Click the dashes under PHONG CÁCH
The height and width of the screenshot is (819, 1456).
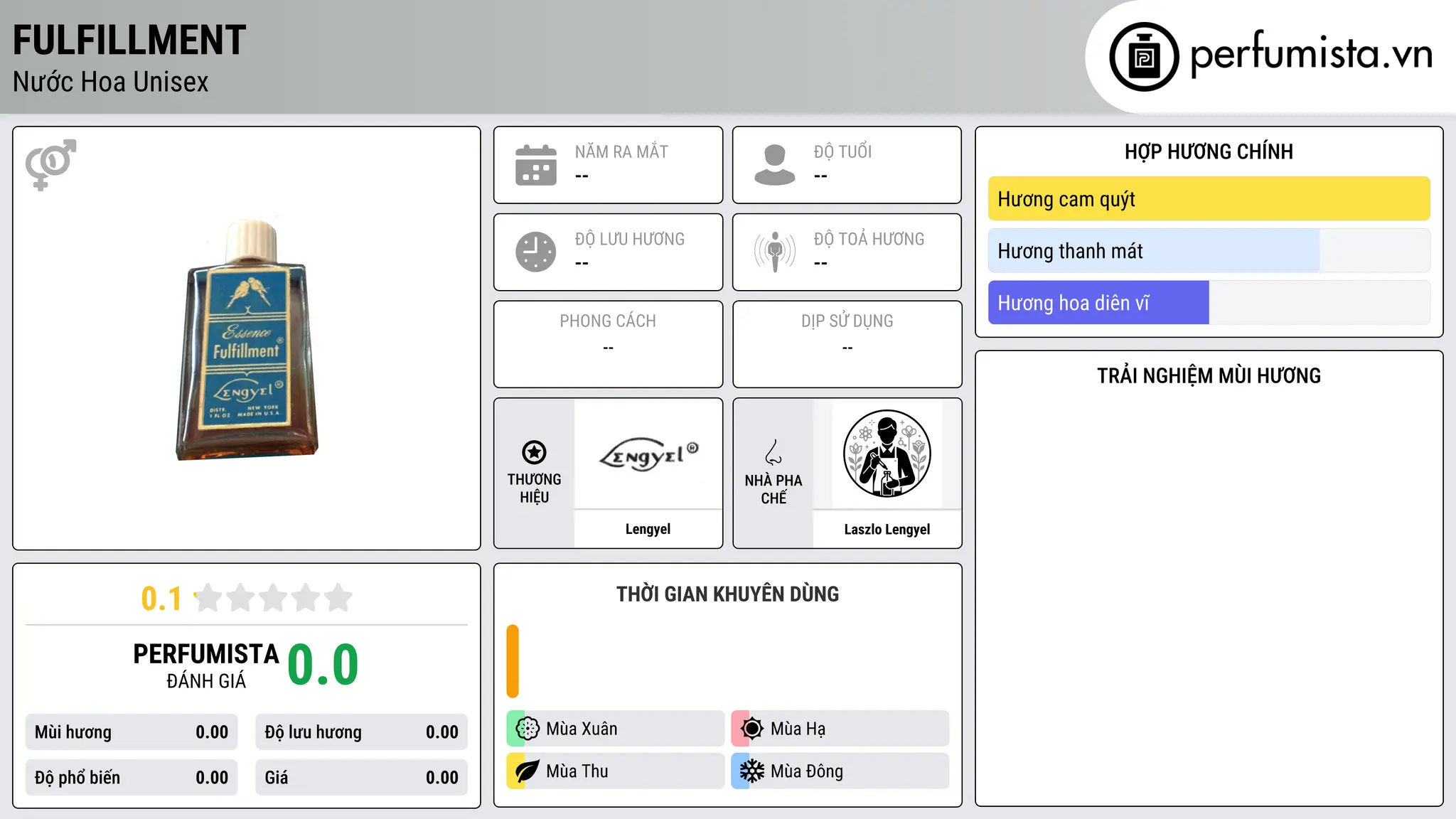pyautogui.click(x=608, y=348)
